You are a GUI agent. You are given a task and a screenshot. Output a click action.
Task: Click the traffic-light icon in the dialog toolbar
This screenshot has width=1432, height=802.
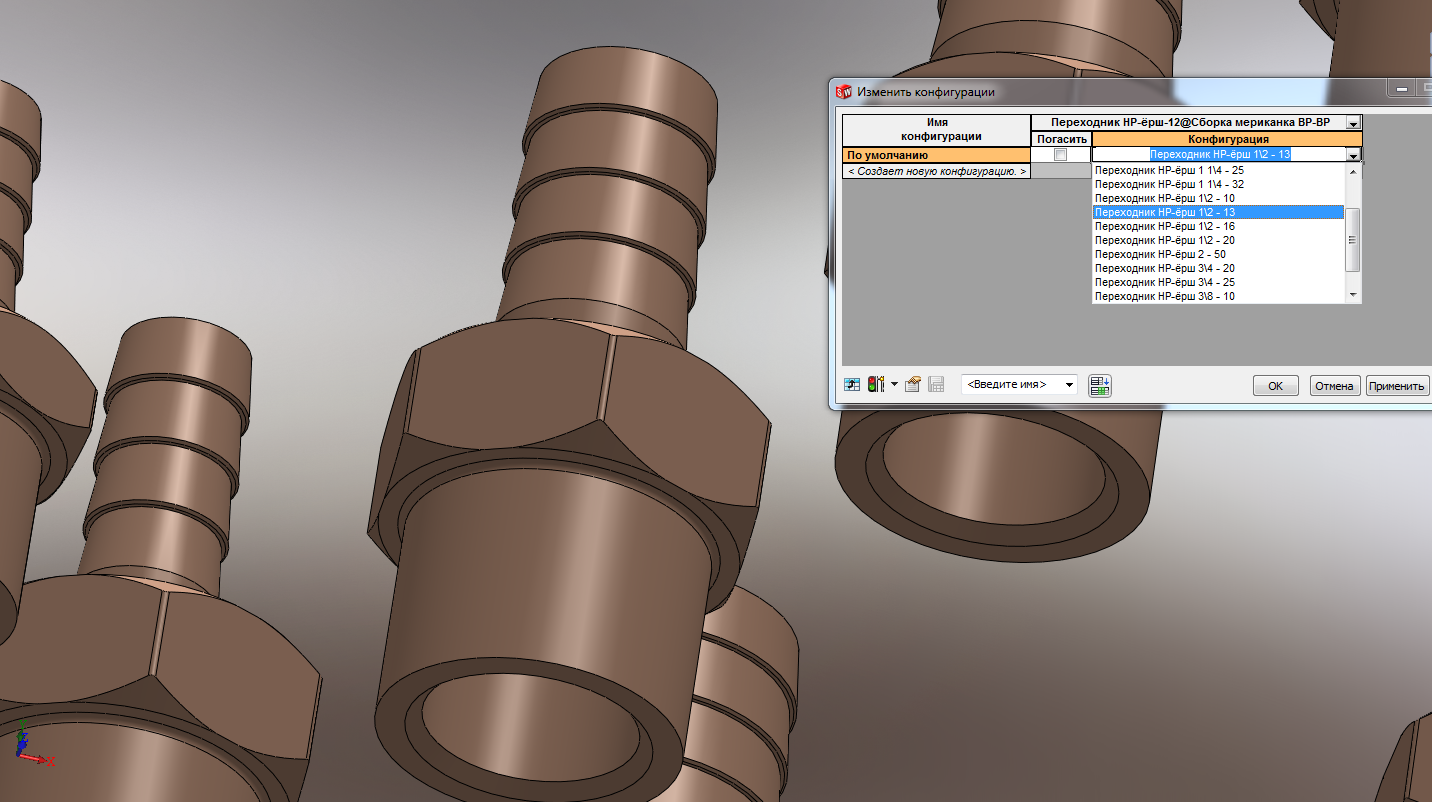click(876, 385)
